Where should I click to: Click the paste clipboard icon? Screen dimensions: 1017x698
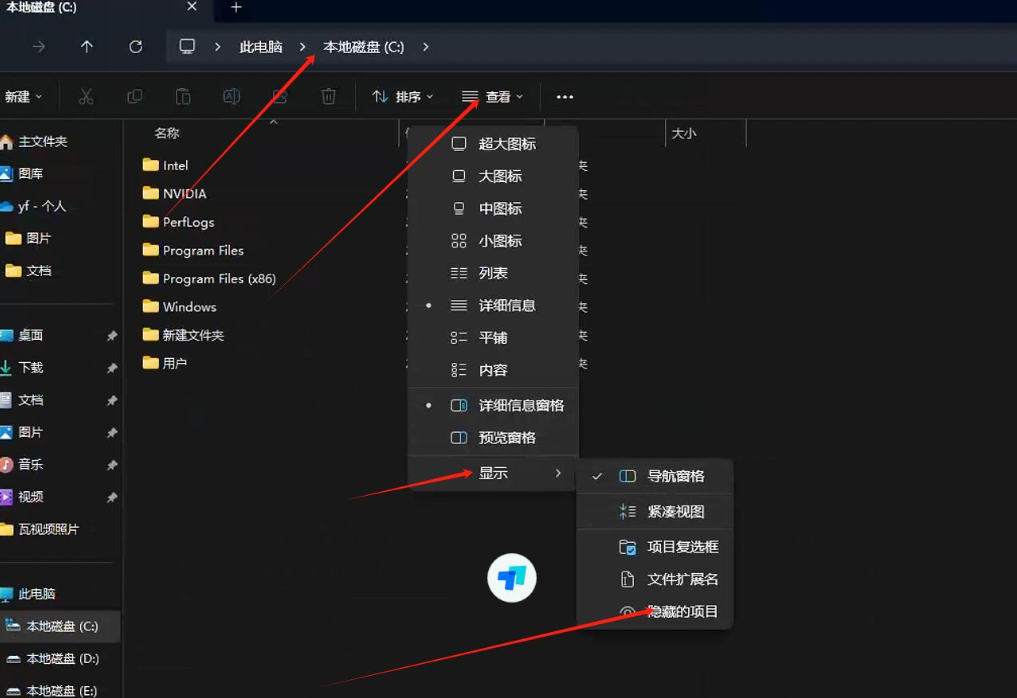tap(183, 97)
